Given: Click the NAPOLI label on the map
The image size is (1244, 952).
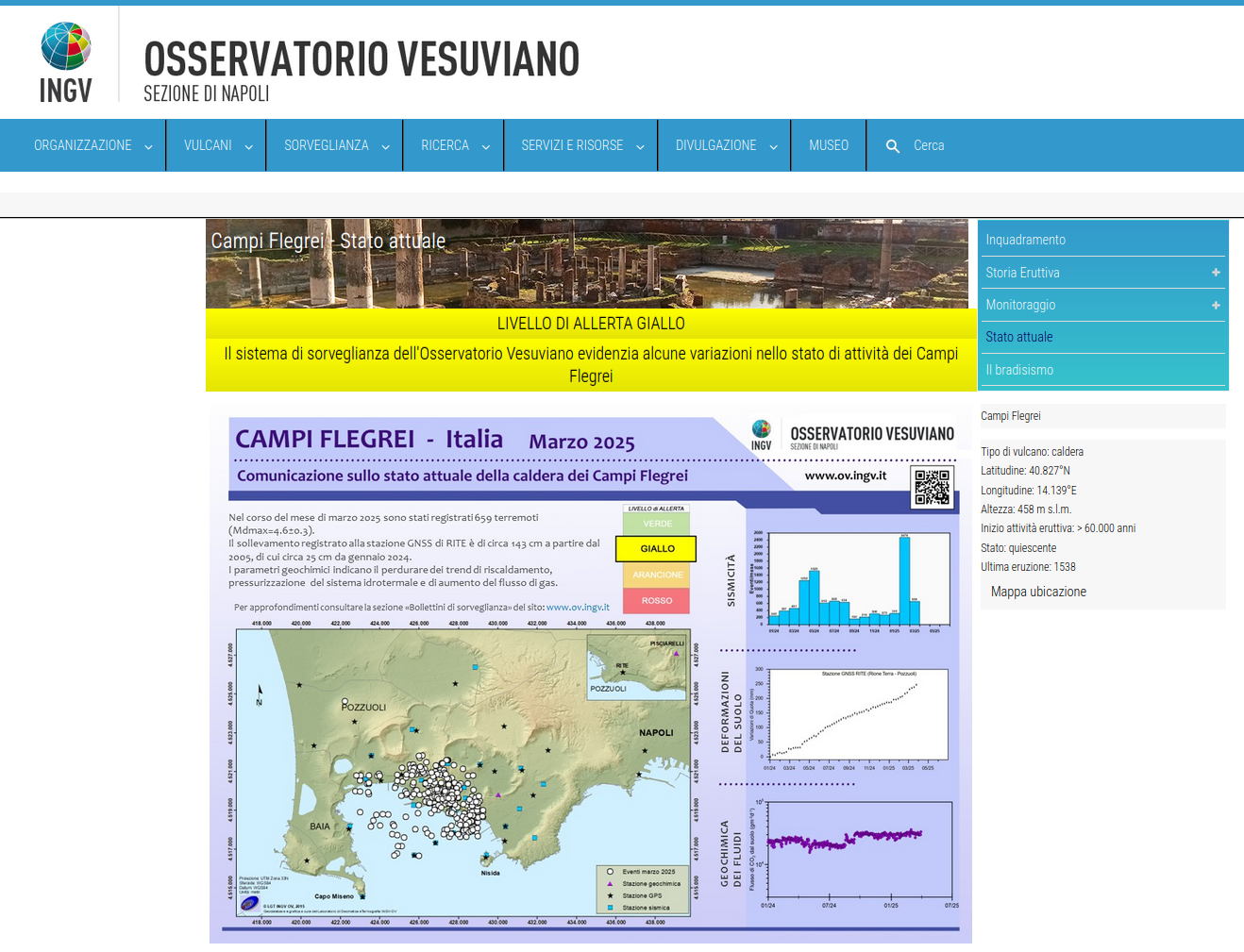Looking at the screenshot, I should tap(656, 732).
